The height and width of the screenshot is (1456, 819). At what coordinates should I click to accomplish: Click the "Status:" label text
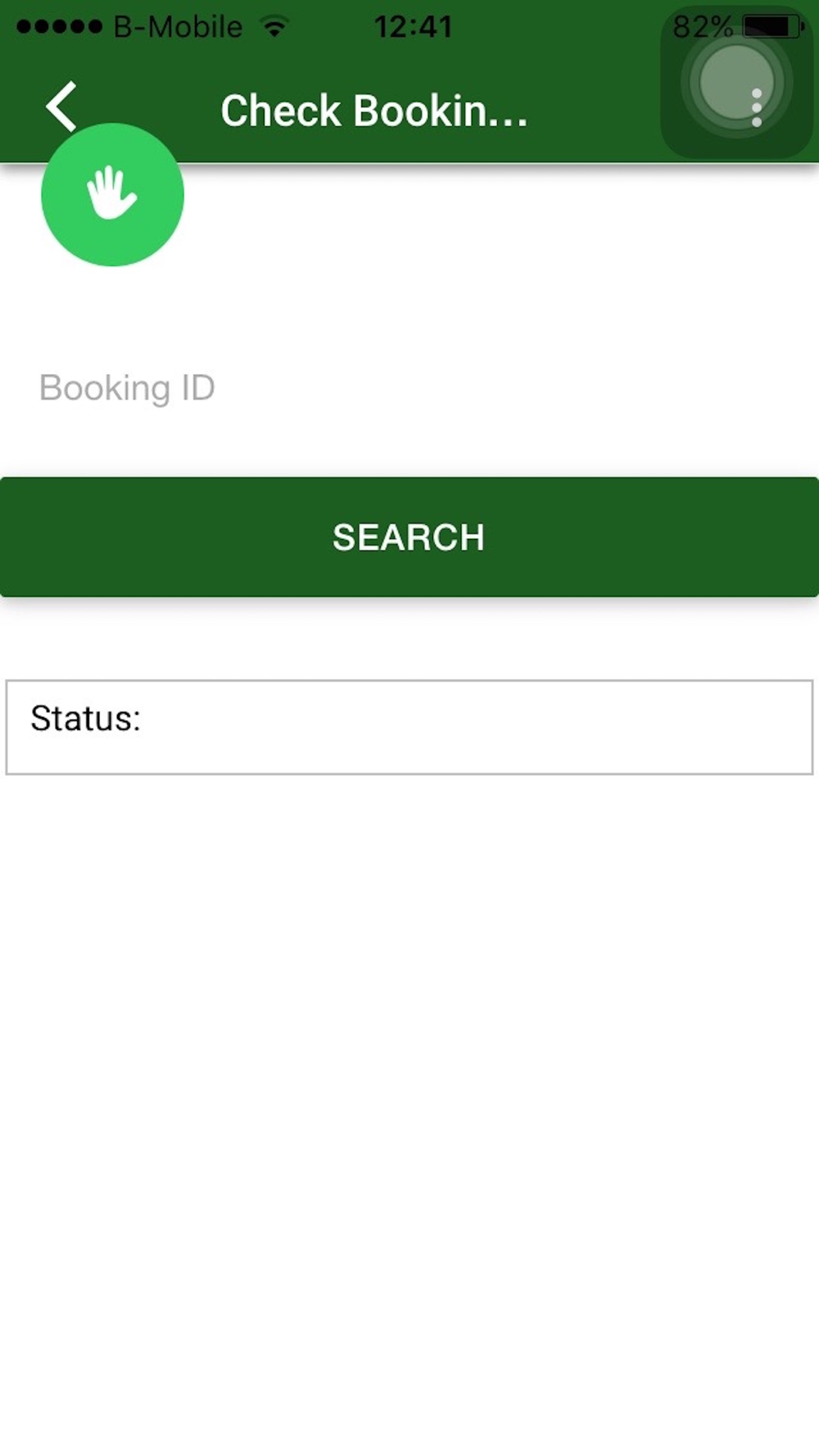86,718
